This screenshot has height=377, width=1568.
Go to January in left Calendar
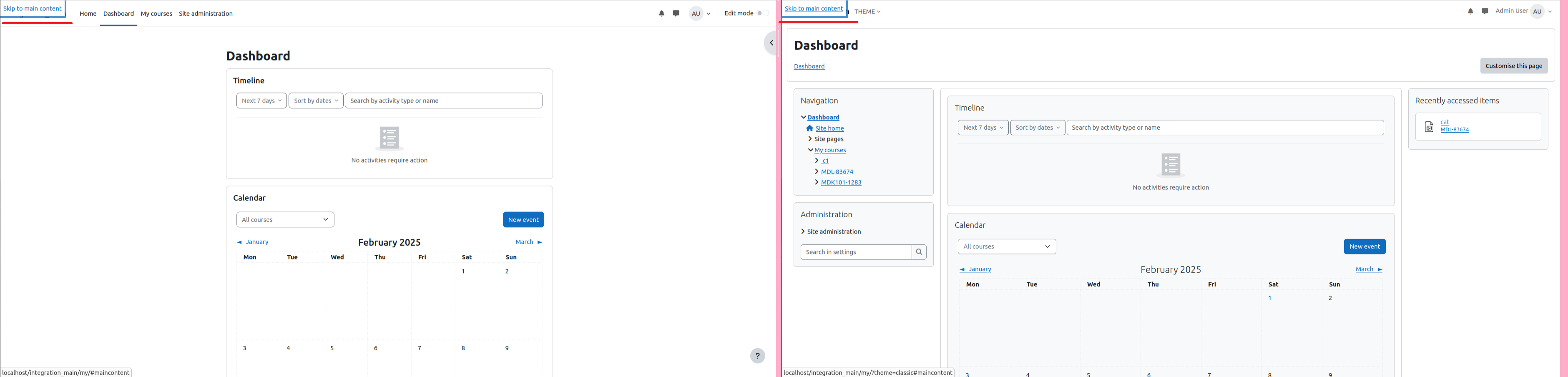click(253, 242)
